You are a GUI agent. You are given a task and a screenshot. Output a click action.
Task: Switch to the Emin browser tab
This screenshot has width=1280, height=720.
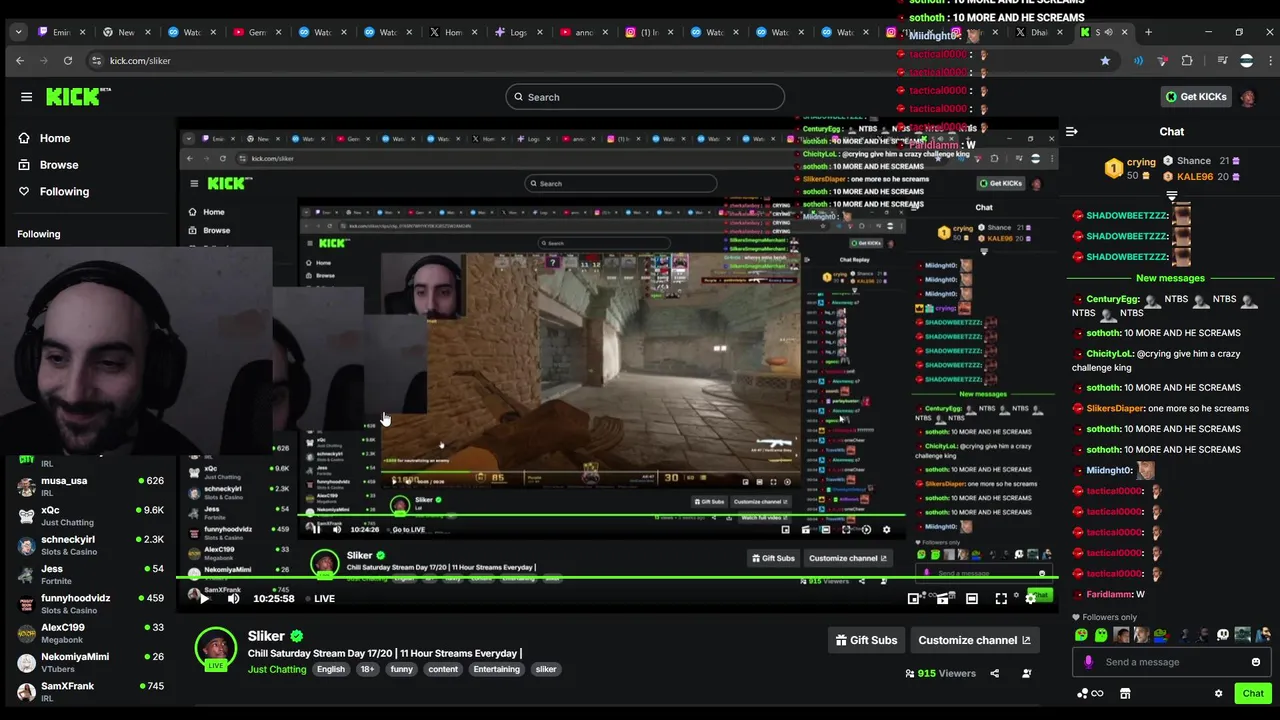click(x=62, y=32)
